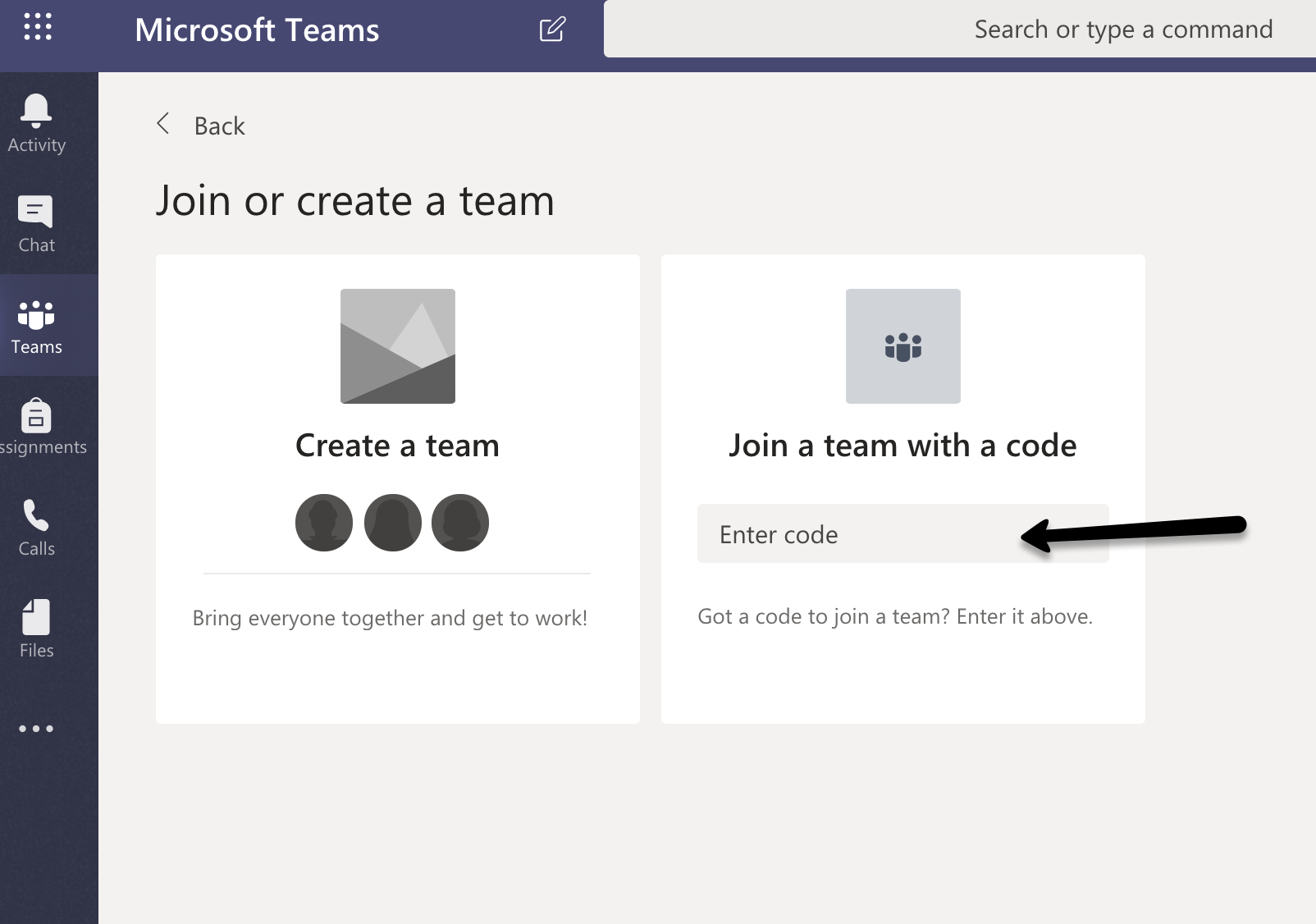Viewport: 1316px width, 924px height.
Task: Click the first member avatar in Create a team
Action: point(324,523)
